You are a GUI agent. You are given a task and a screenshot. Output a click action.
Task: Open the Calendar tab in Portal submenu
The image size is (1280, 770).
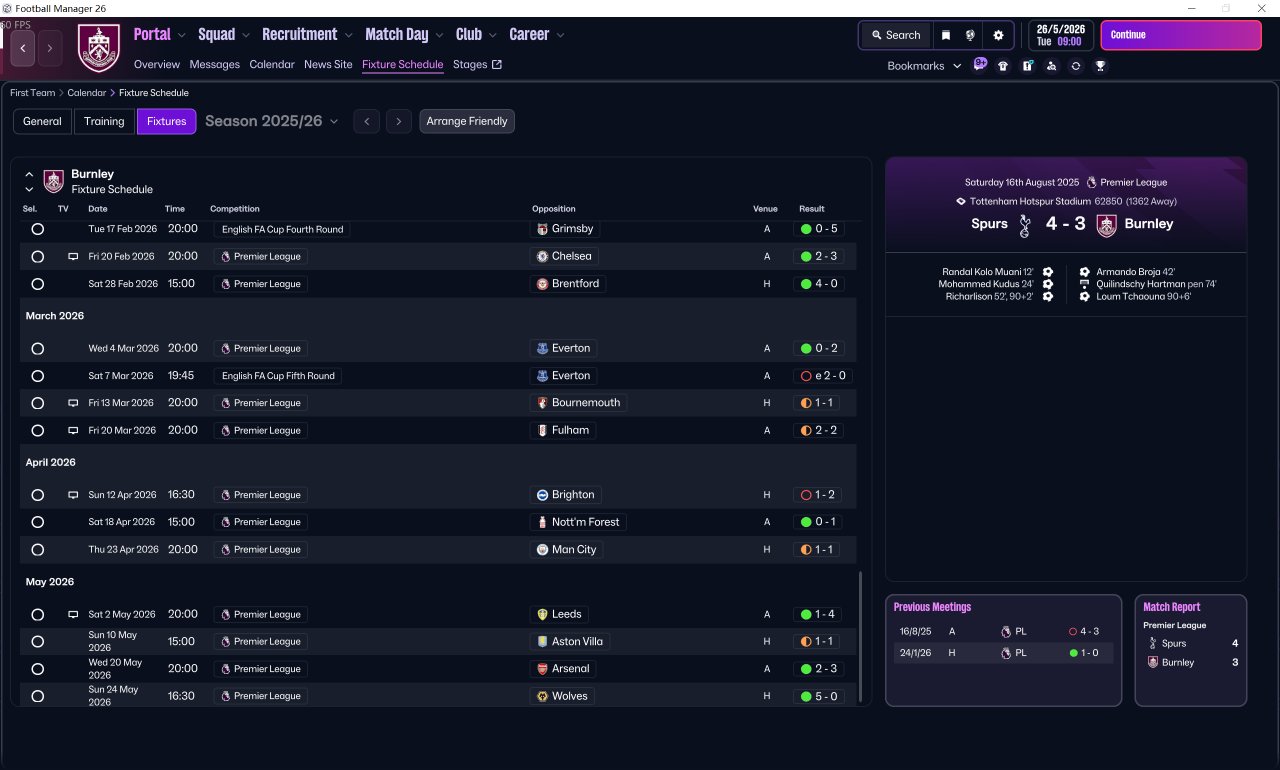[x=272, y=65]
